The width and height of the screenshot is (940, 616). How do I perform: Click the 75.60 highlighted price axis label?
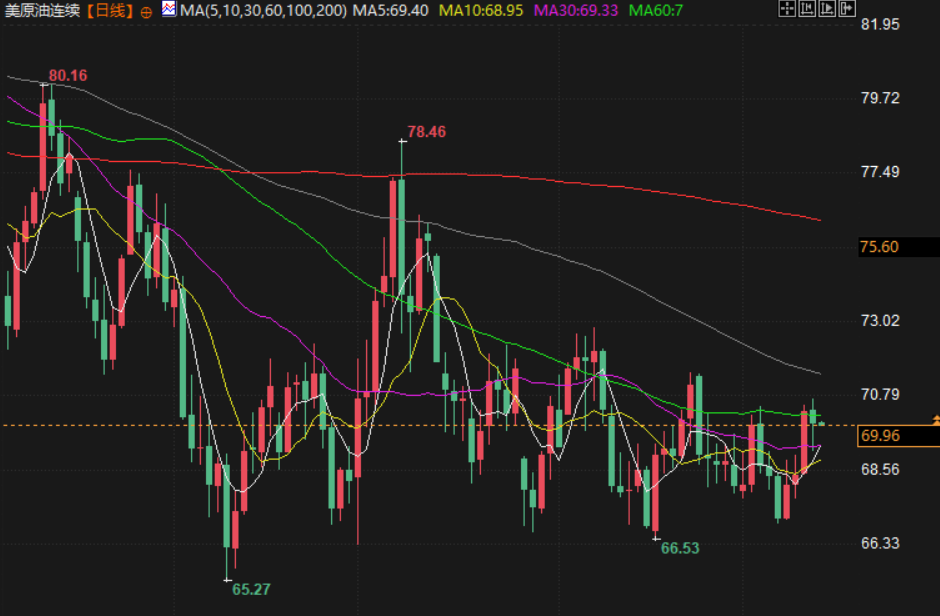point(880,247)
